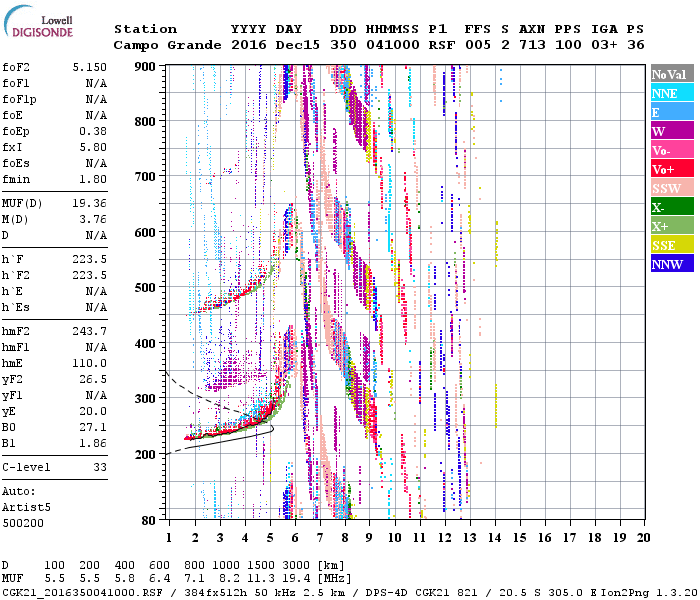Click the foEs N/A value
This screenshot has height=600, width=700.
(x=96, y=163)
